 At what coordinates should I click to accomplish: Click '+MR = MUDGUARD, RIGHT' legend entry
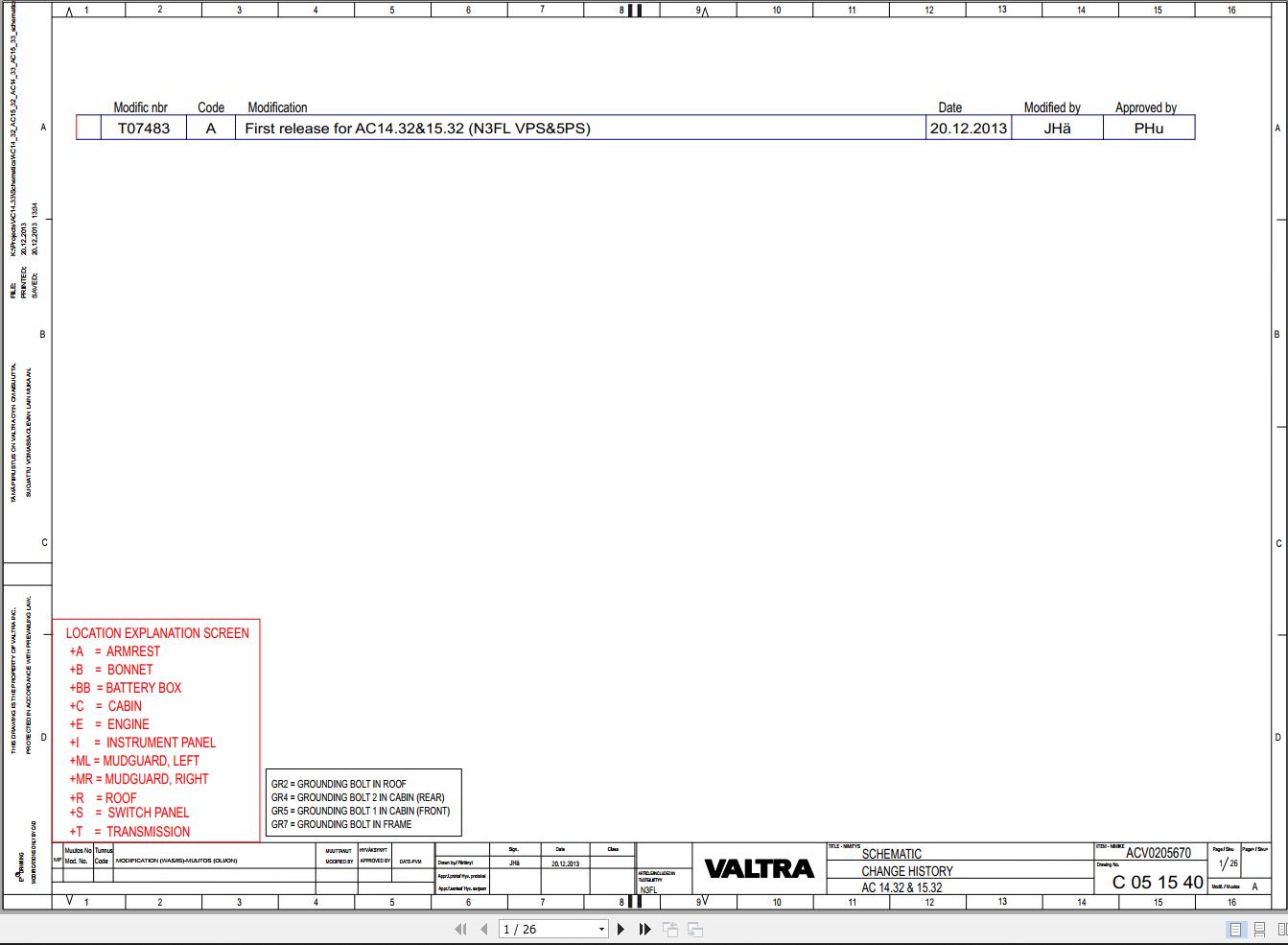[x=138, y=779]
